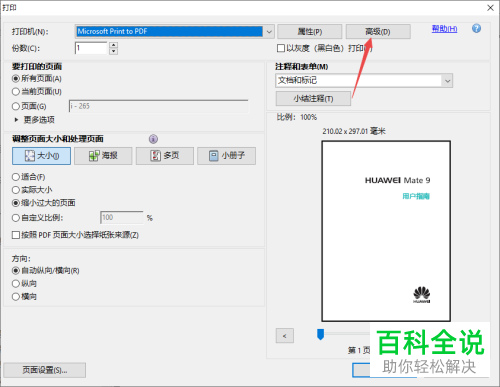Select the 大小 size button
Image resolution: width=500 pixels, height=387 pixels.
(41, 156)
